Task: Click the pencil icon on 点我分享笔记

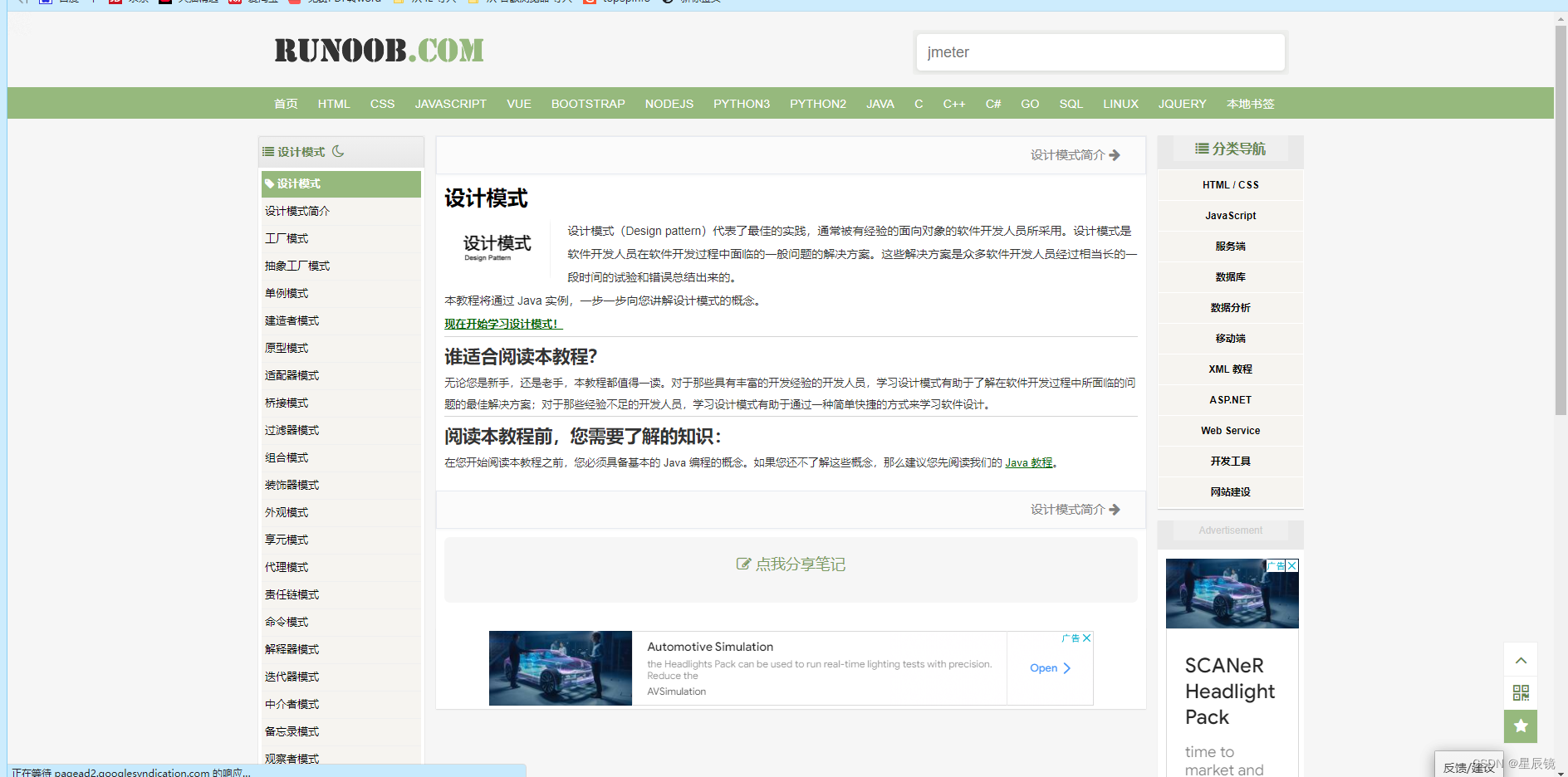Action: (743, 564)
